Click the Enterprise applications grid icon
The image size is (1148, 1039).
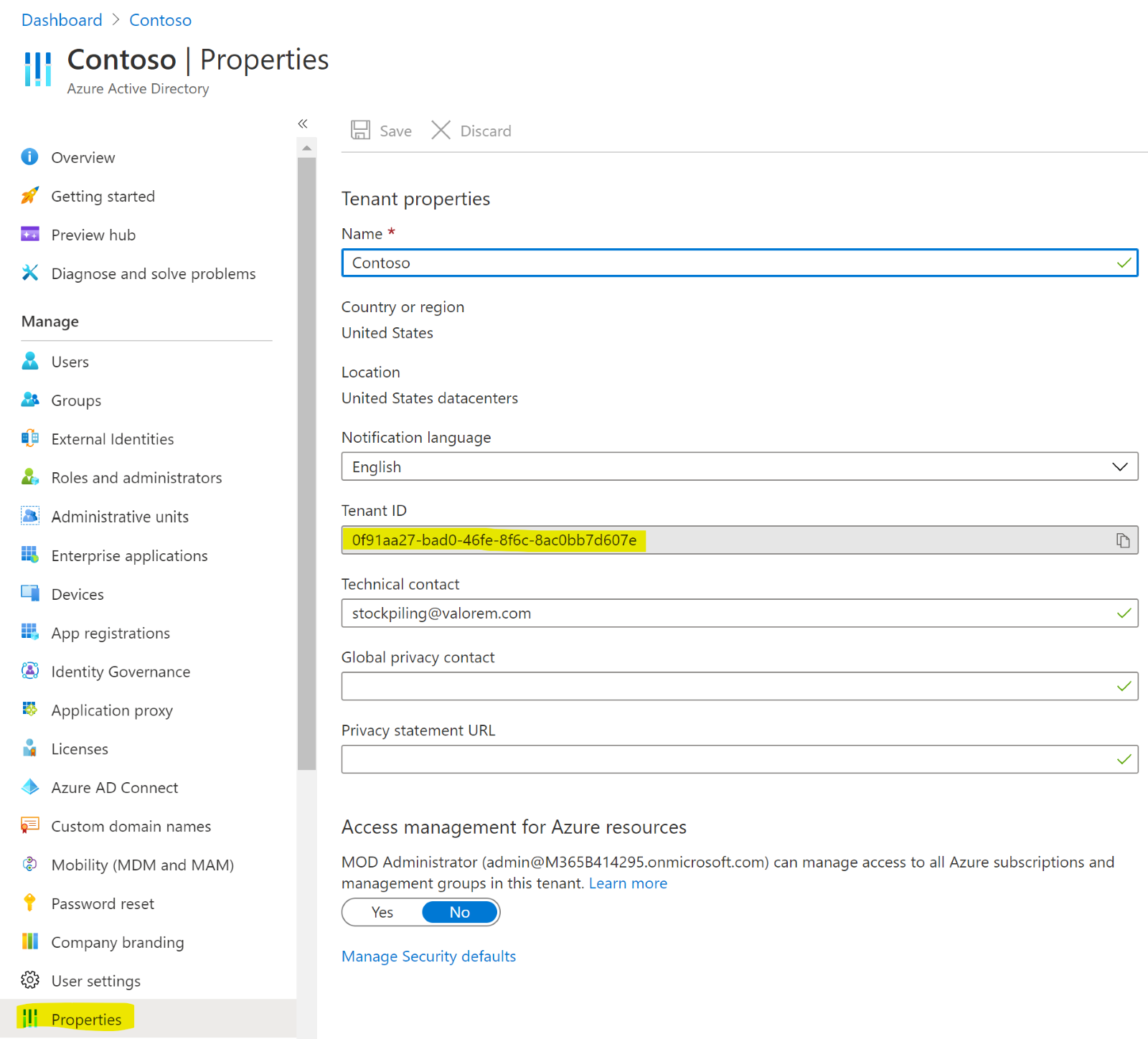[29, 555]
